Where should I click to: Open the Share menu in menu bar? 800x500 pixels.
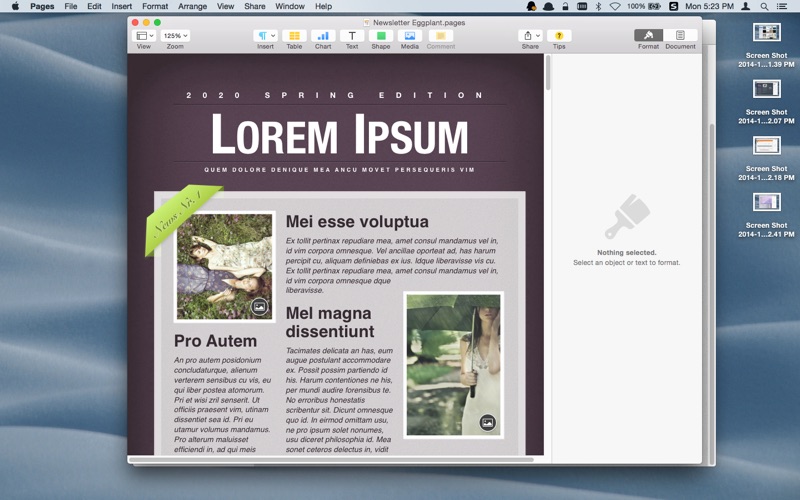coord(255,6)
